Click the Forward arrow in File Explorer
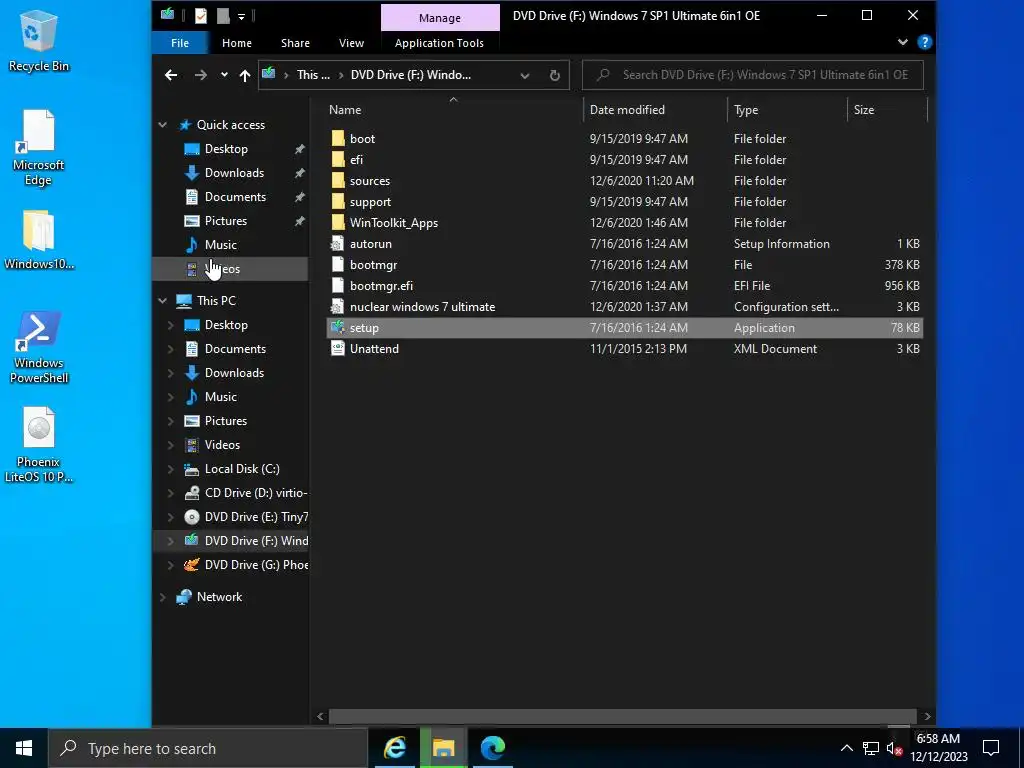This screenshot has height=768, width=1024. (200, 75)
